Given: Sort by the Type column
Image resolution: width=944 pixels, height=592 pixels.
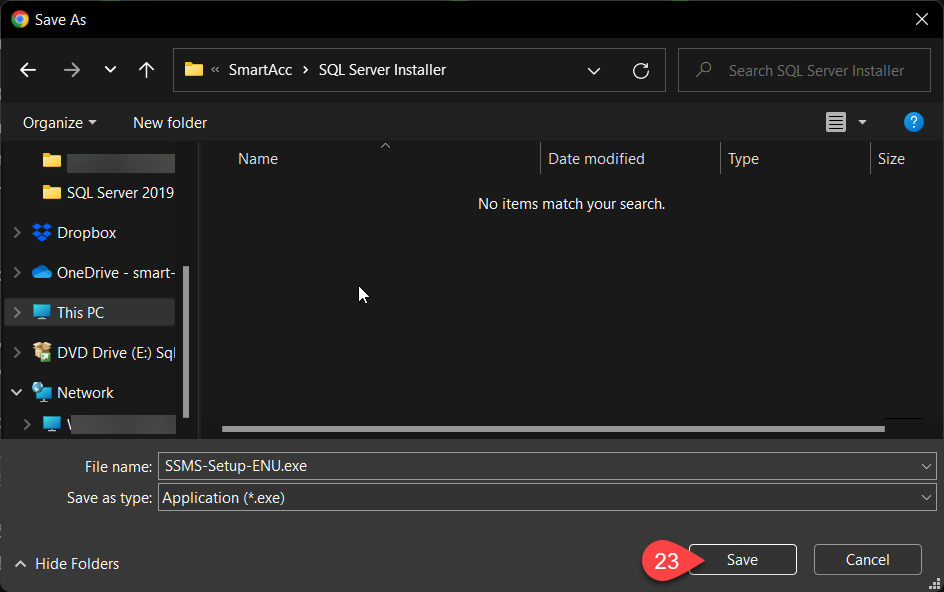Looking at the screenshot, I should (x=743, y=159).
